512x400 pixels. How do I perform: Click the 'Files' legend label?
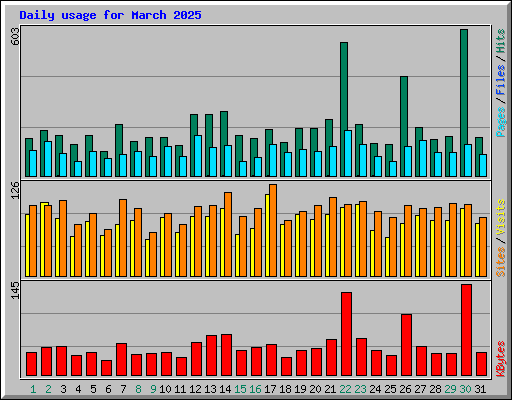[500, 80]
